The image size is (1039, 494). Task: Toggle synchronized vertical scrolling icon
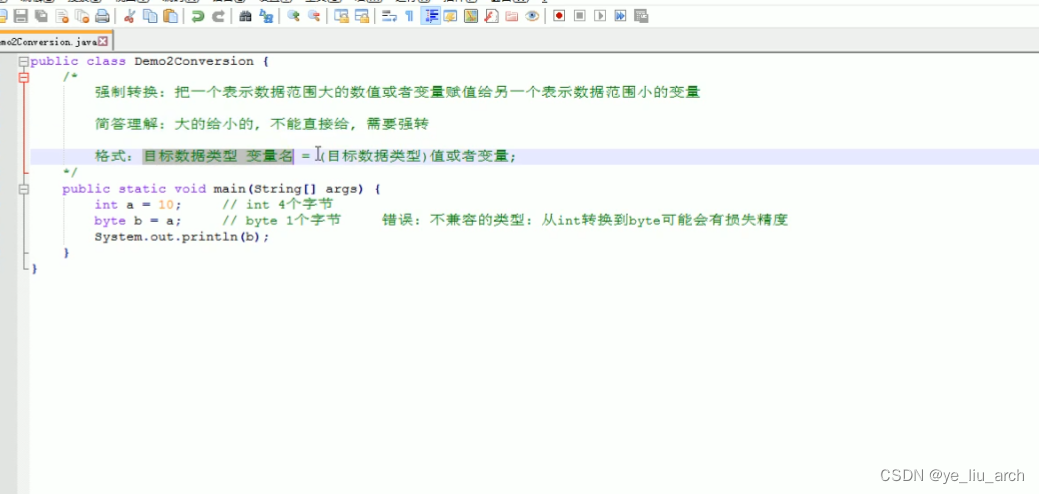coord(341,16)
